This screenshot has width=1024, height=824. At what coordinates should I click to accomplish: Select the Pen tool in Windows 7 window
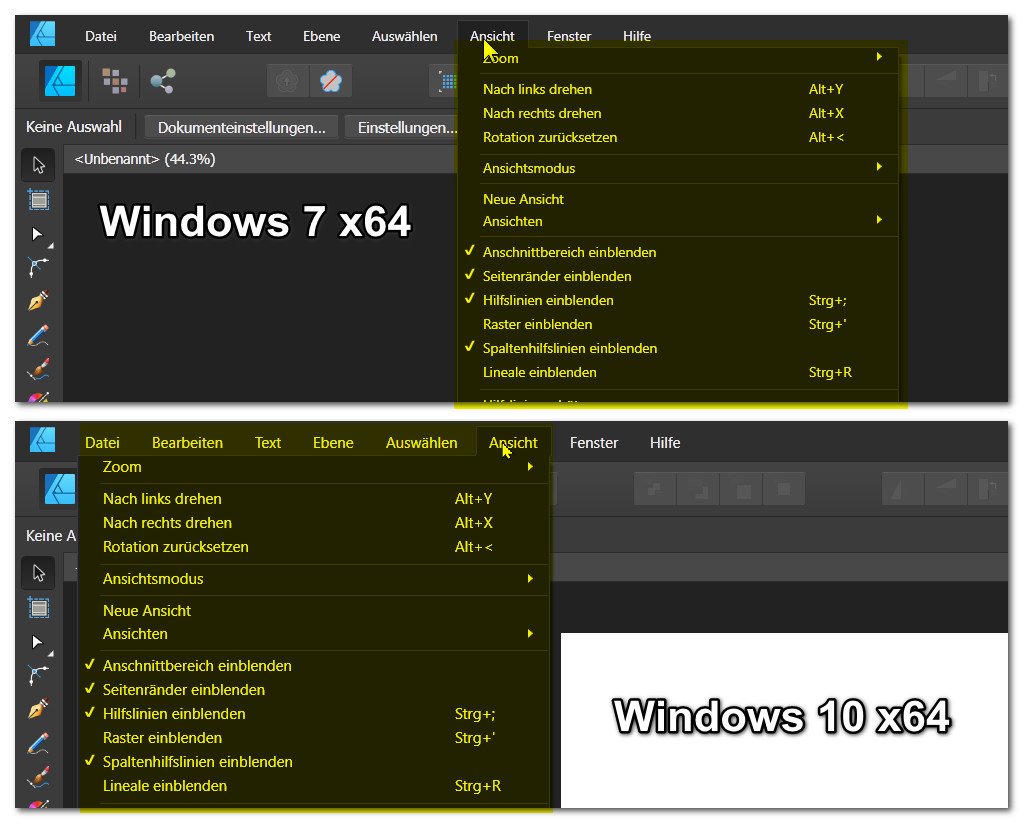click(x=39, y=301)
